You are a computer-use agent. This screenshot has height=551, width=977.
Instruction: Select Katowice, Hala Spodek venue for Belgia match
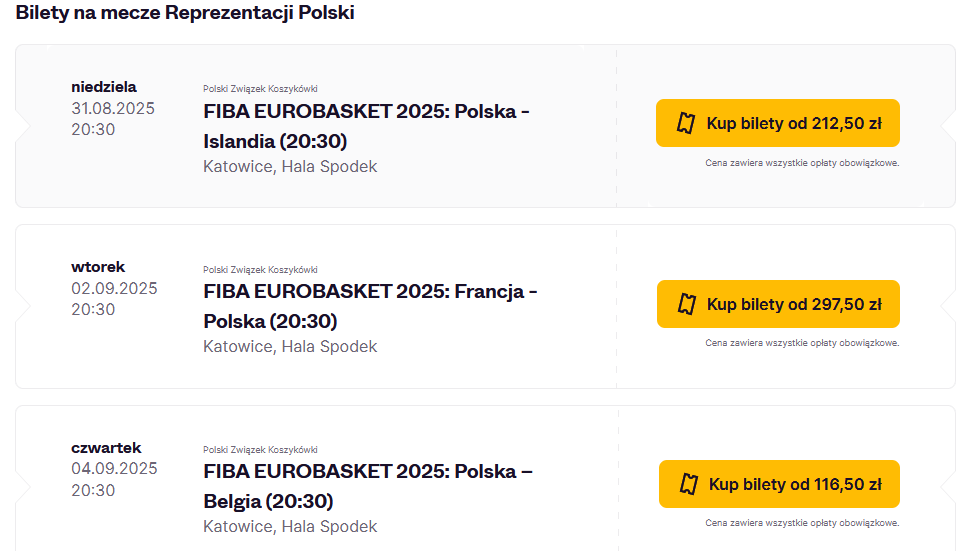[x=290, y=526]
